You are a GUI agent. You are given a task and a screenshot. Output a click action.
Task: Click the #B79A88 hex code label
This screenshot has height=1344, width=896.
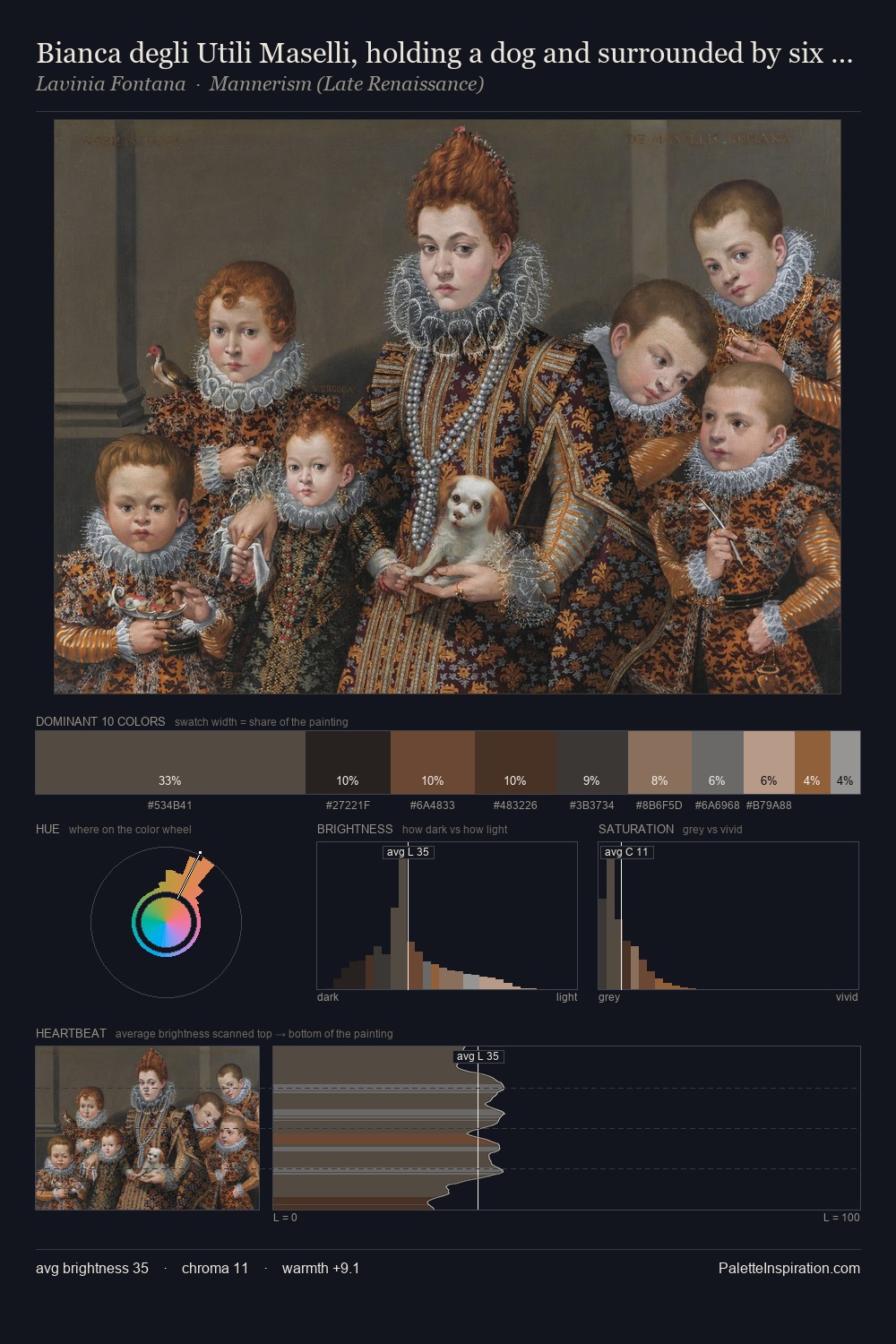(x=769, y=806)
